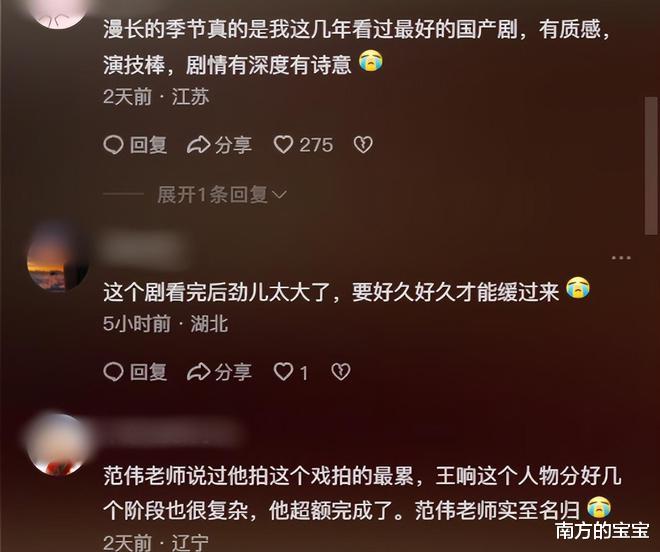The image size is (660, 552).
Task: Reply to the Hubei comment via bubble icon
Action: tap(113, 372)
